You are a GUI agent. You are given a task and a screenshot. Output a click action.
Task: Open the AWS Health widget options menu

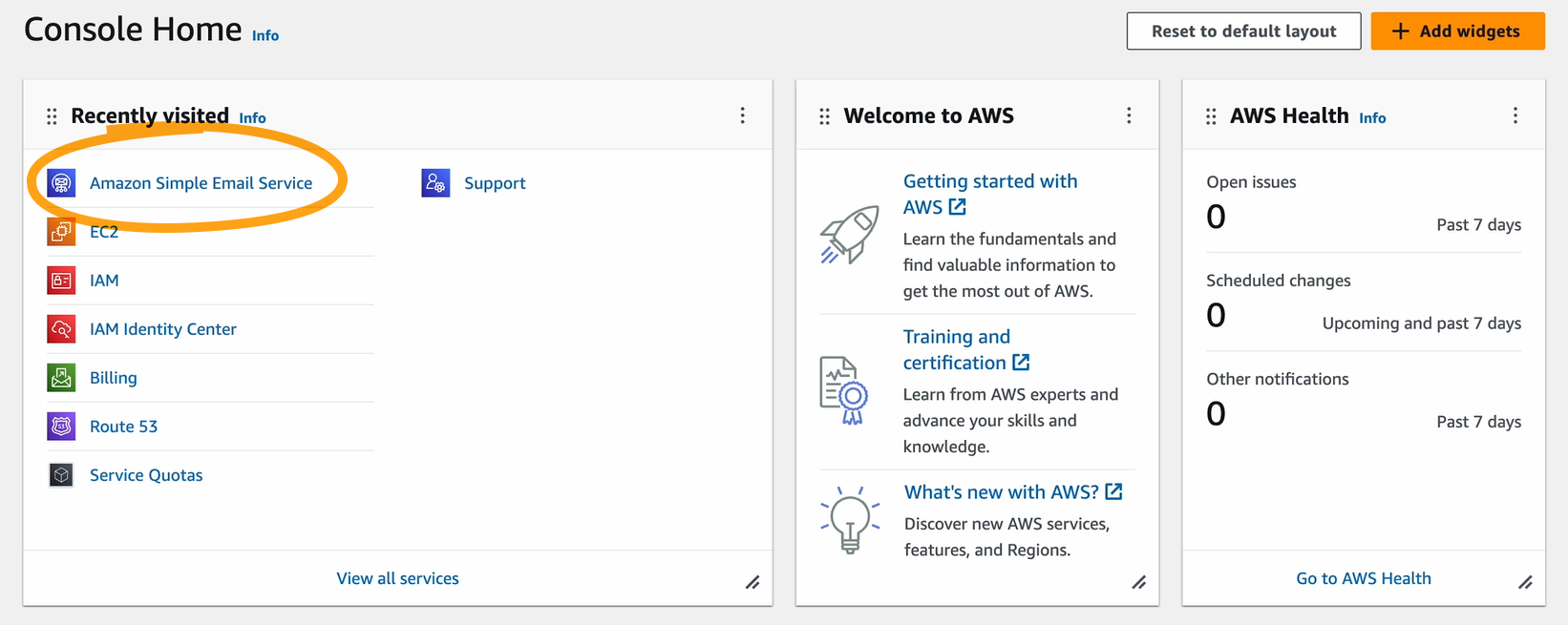click(x=1515, y=115)
